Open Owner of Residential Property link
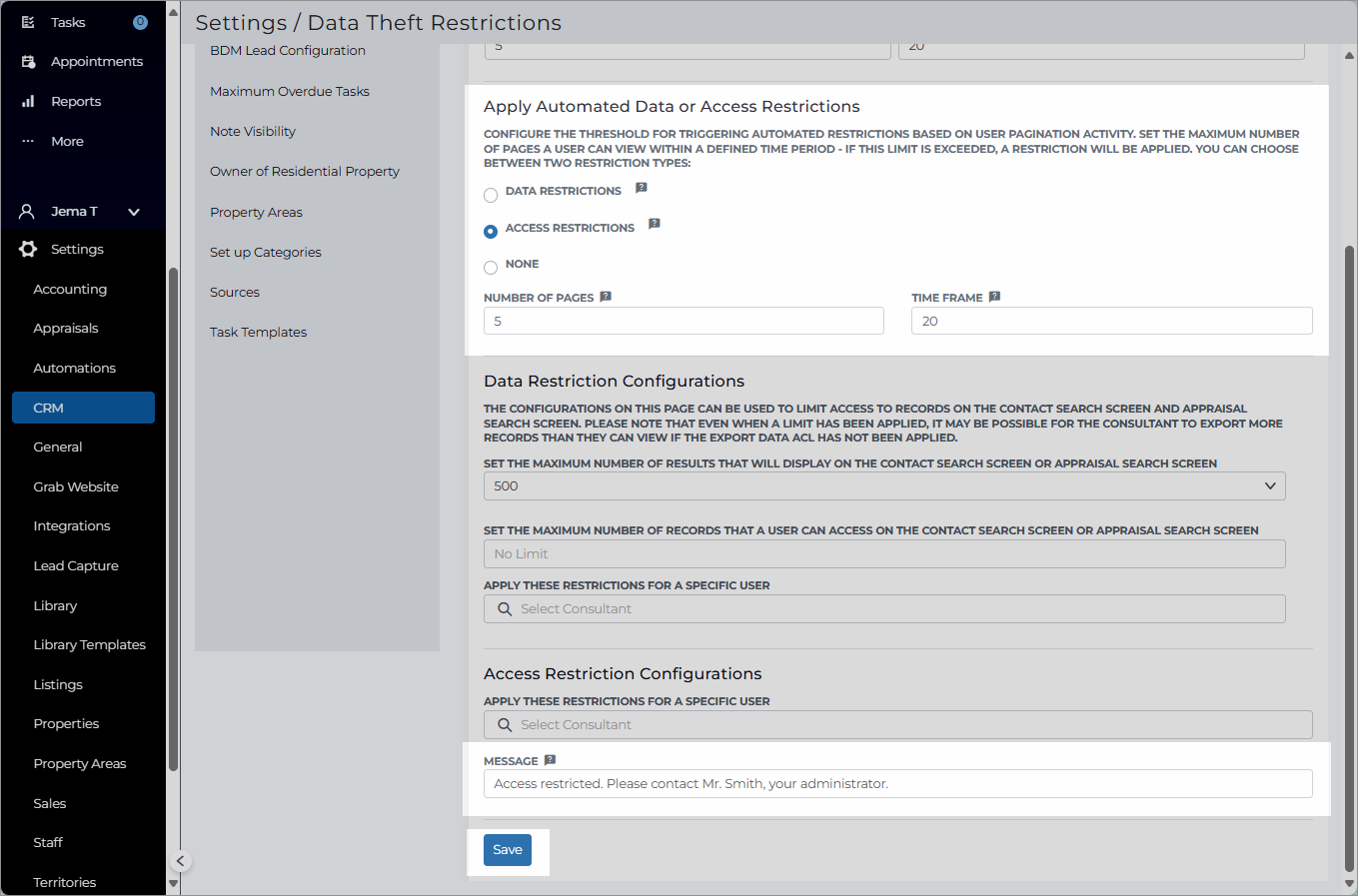This screenshot has width=1358, height=896. (x=305, y=172)
